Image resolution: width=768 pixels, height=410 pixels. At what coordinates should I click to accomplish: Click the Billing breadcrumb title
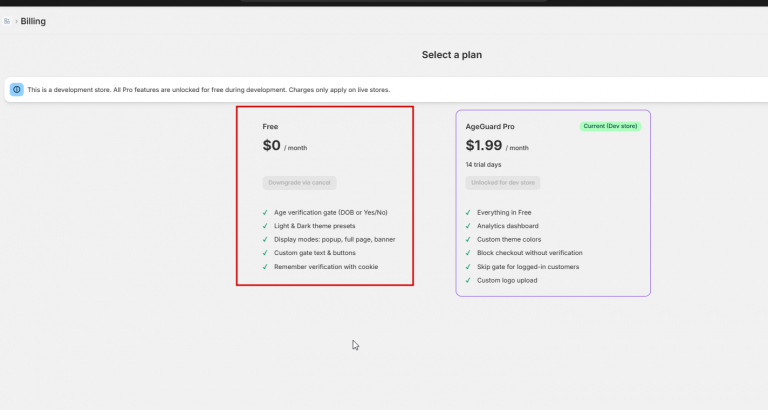click(x=33, y=21)
